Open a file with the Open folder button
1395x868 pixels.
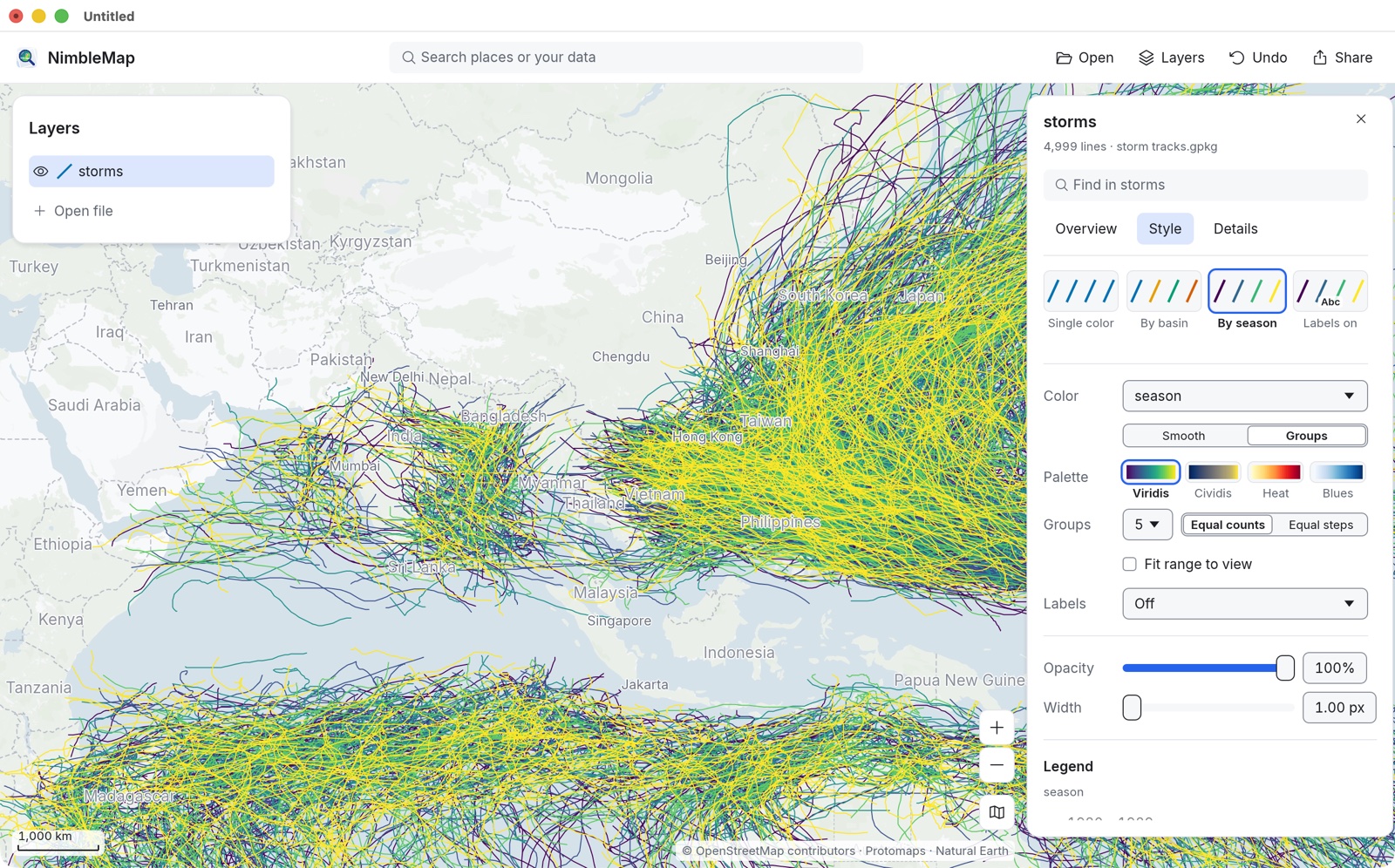tap(1085, 58)
